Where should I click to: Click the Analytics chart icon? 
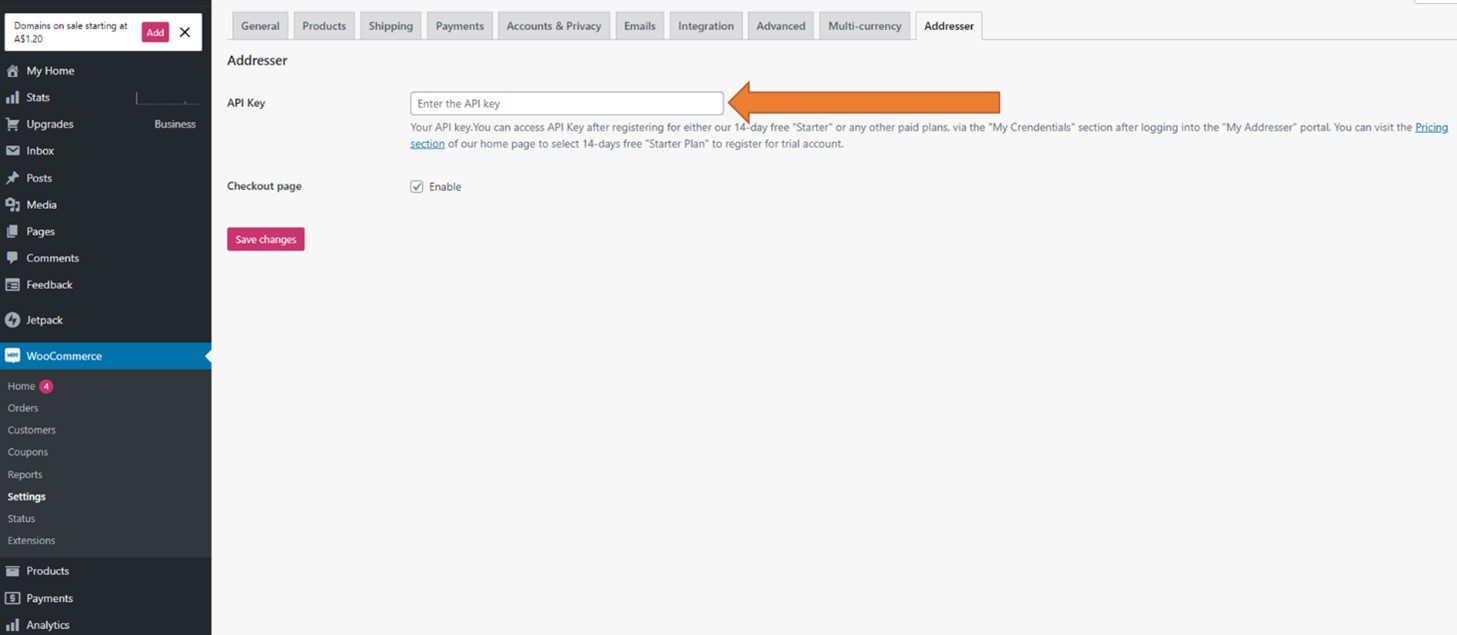(12, 625)
